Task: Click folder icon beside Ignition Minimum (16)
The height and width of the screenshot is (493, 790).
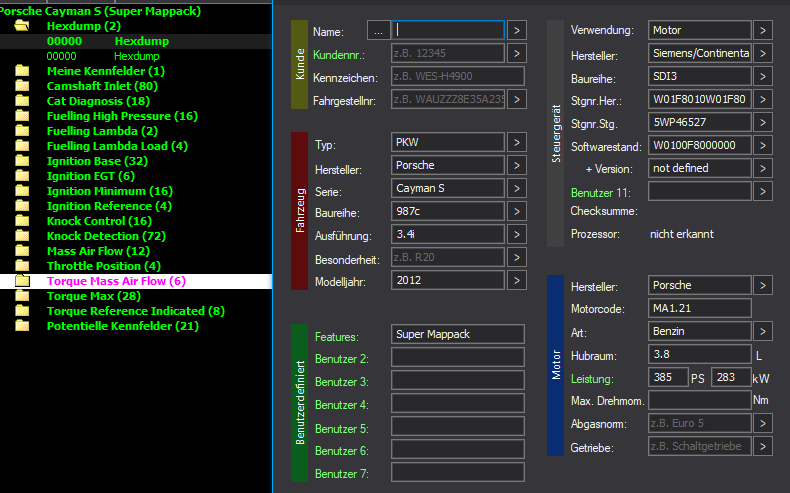Action: pos(22,191)
